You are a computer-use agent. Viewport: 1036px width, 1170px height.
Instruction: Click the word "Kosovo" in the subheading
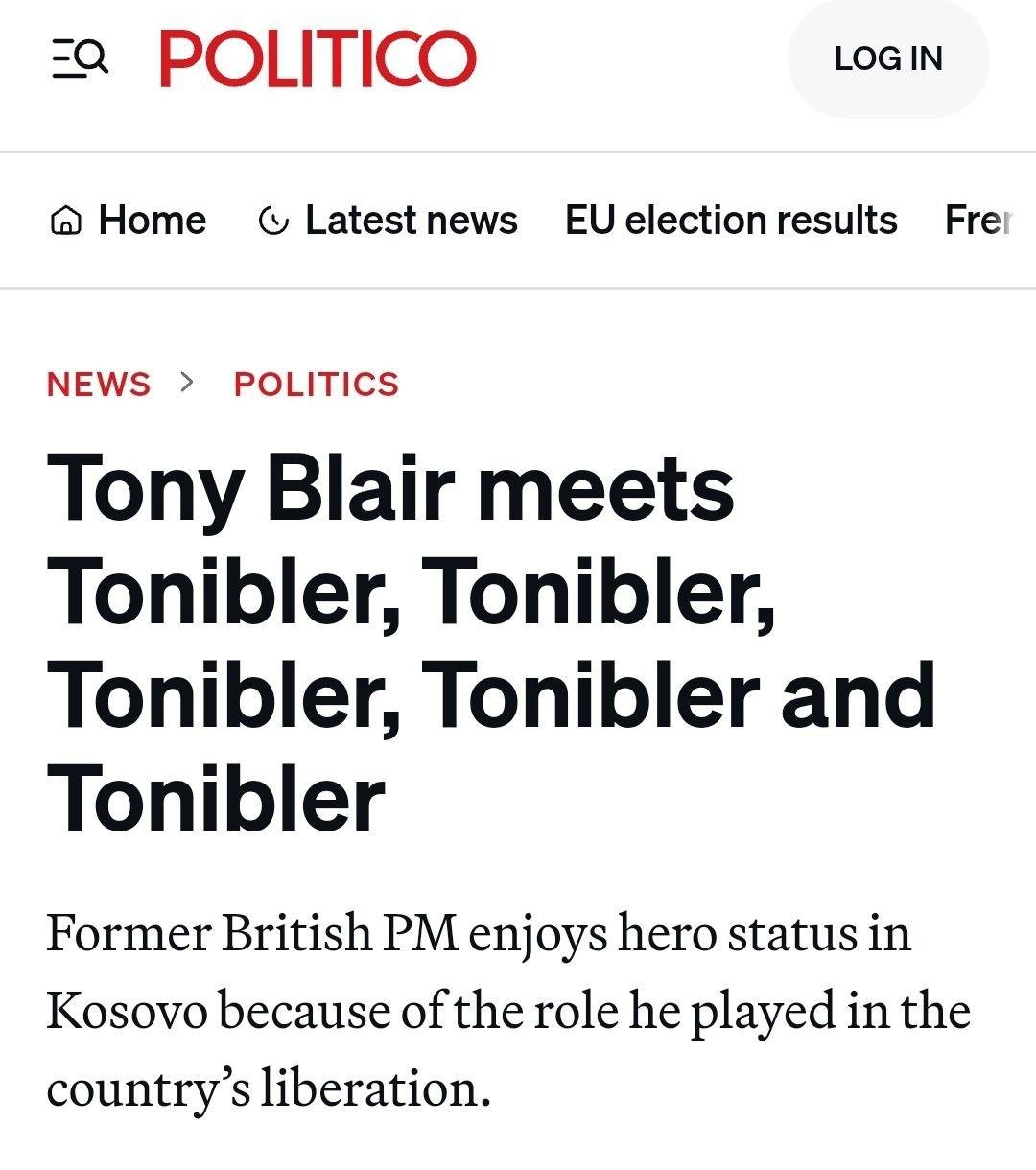point(127,1011)
